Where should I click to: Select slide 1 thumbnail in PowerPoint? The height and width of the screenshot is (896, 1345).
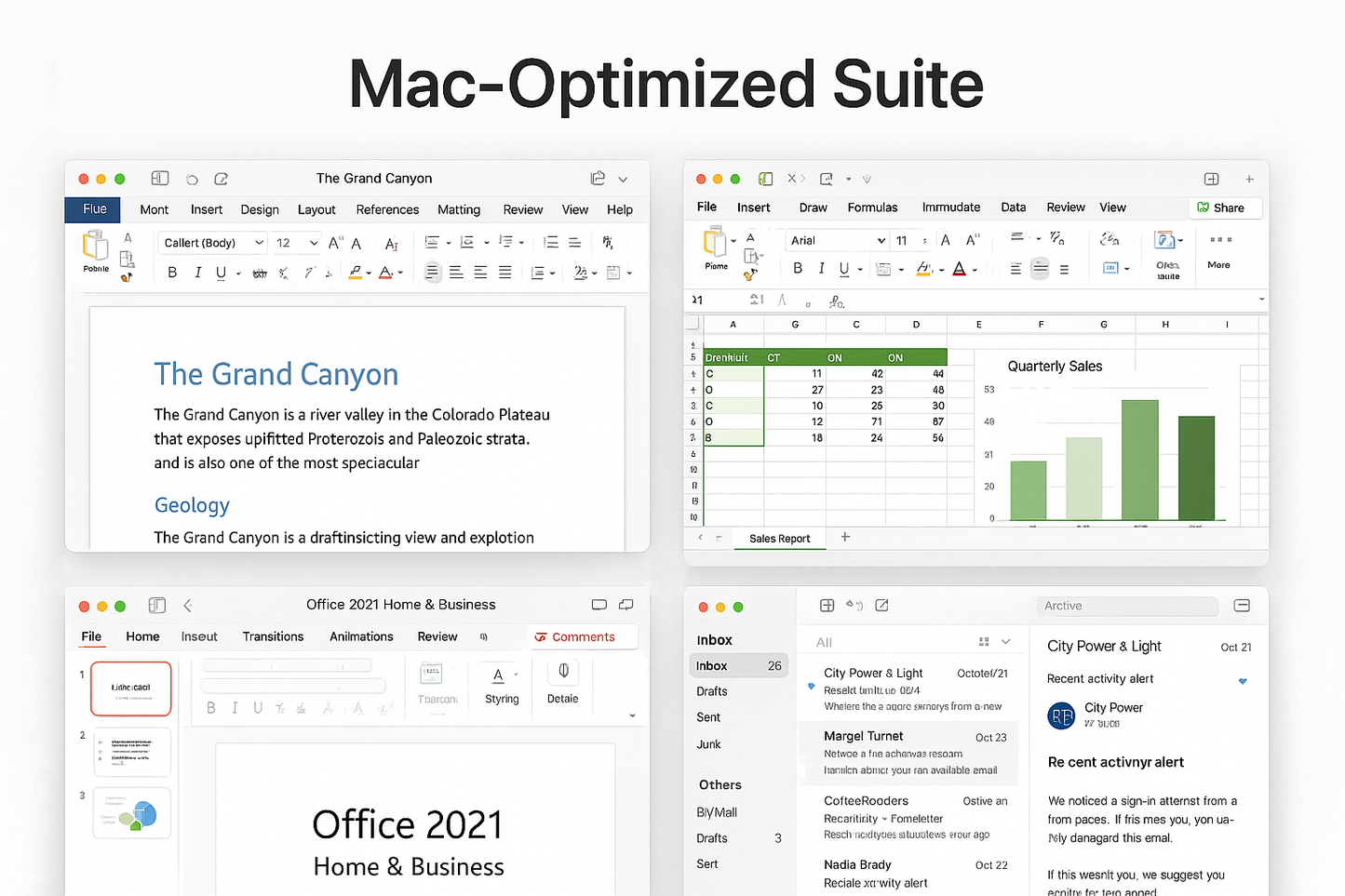pos(131,689)
